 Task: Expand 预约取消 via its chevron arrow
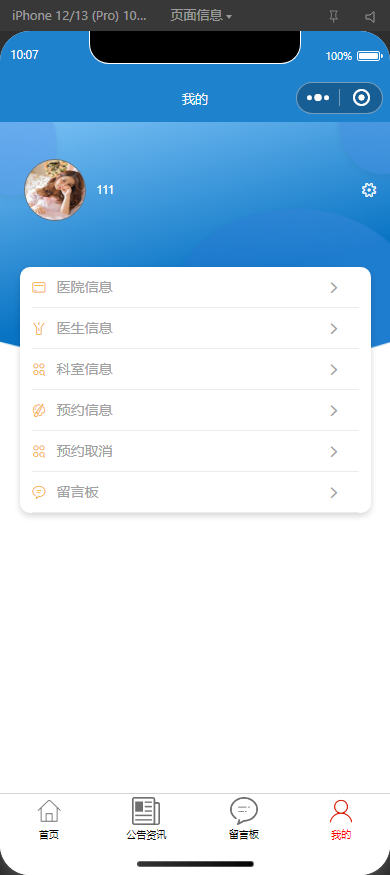334,451
